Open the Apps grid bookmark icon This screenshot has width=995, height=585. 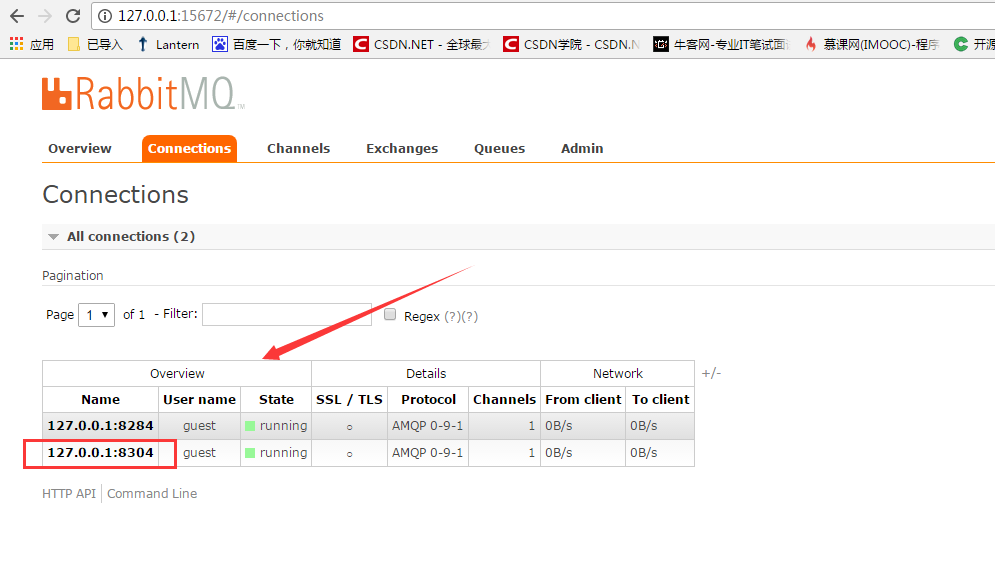(16, 44)
